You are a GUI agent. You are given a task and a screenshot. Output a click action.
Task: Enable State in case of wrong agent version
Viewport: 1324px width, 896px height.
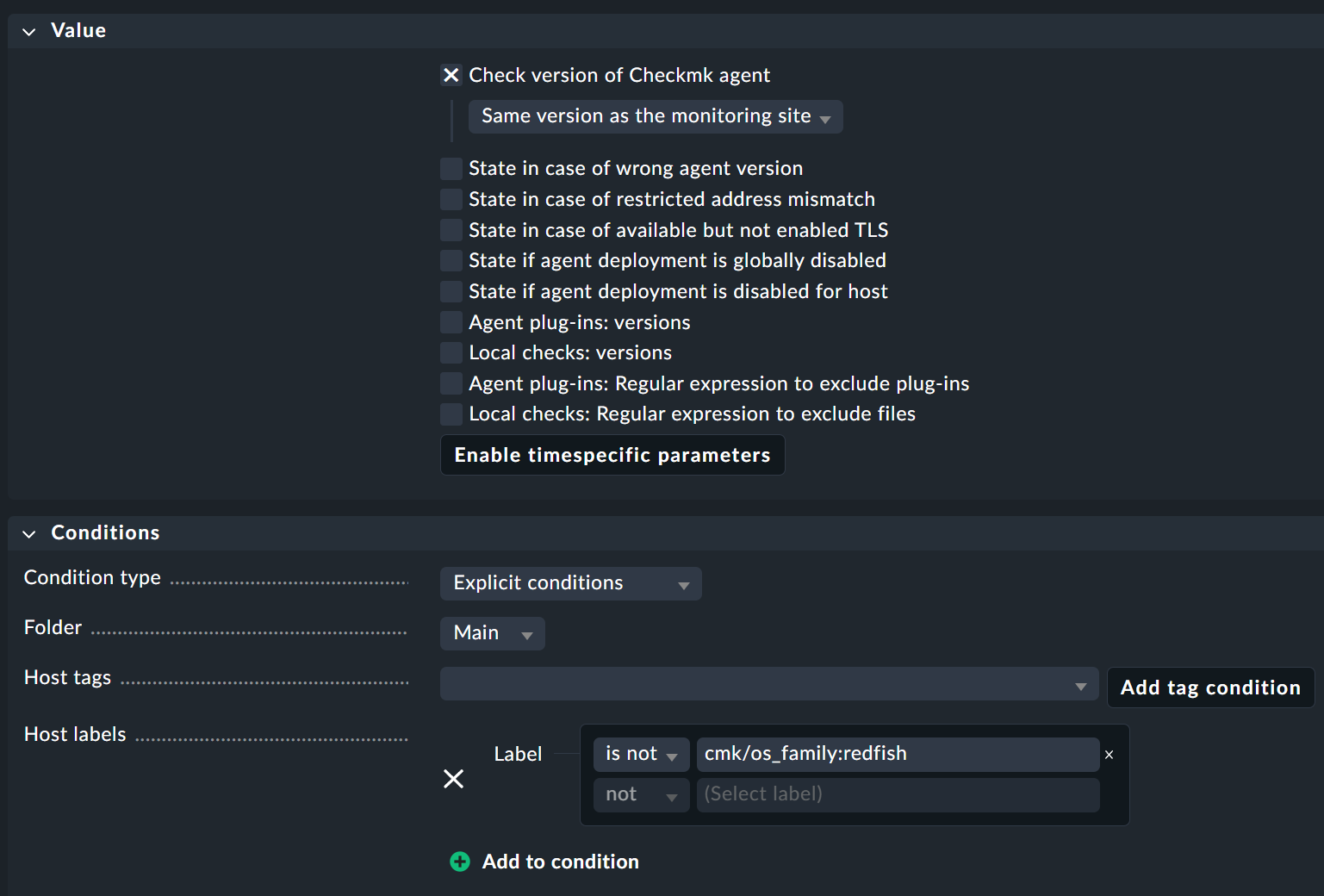click(x=451, y=169)
